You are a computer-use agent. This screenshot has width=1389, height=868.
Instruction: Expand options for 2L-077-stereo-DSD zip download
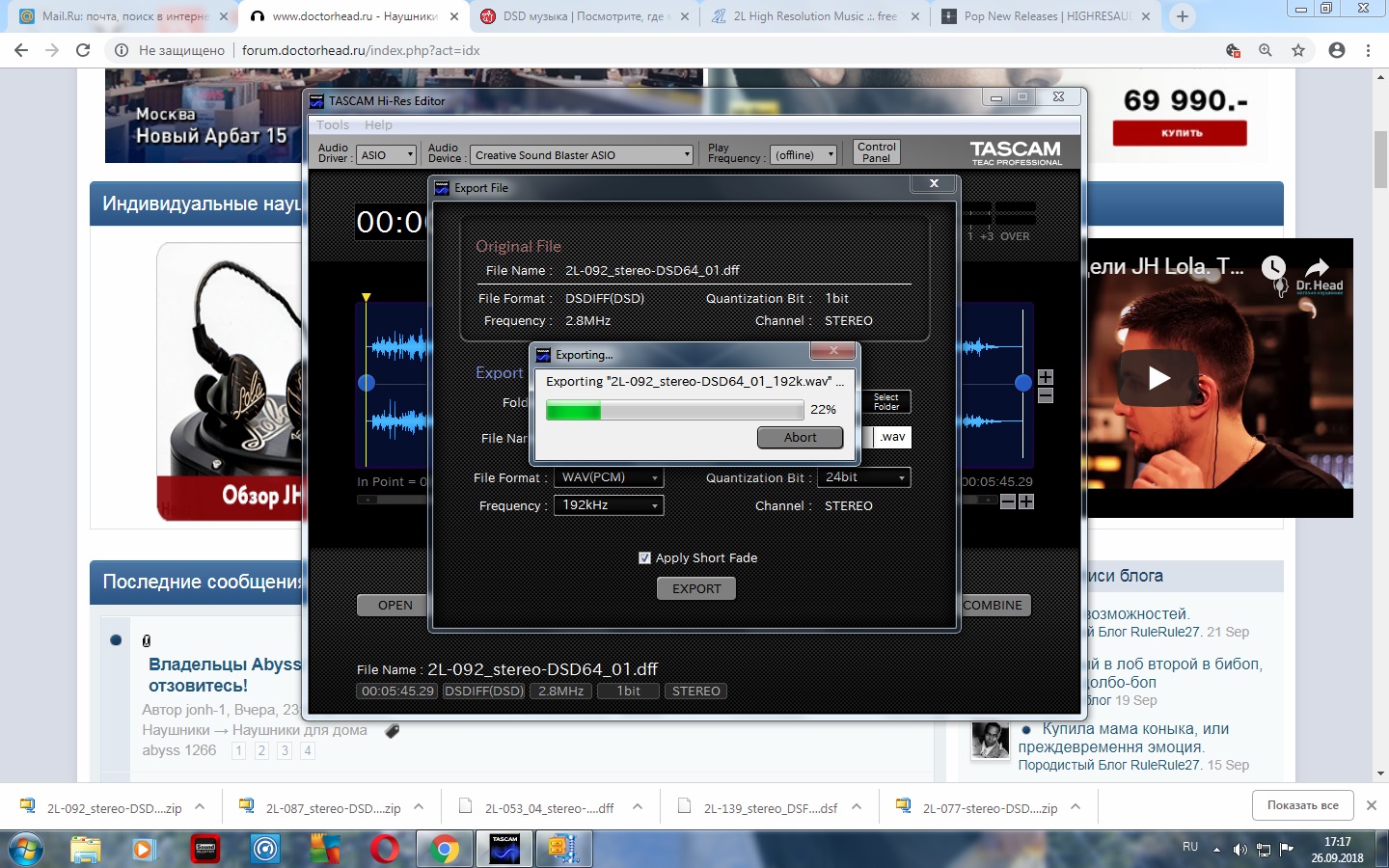[x=1076, y=807]
